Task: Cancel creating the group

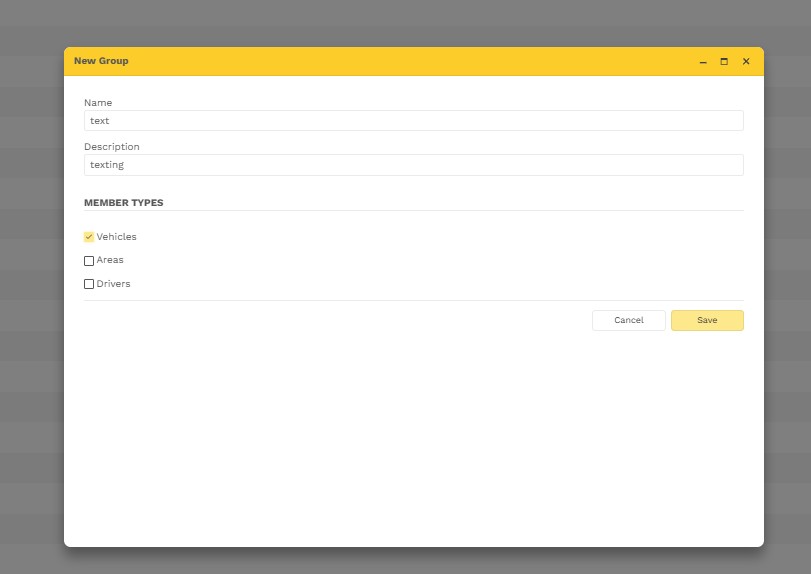Action: pos(628,320)
